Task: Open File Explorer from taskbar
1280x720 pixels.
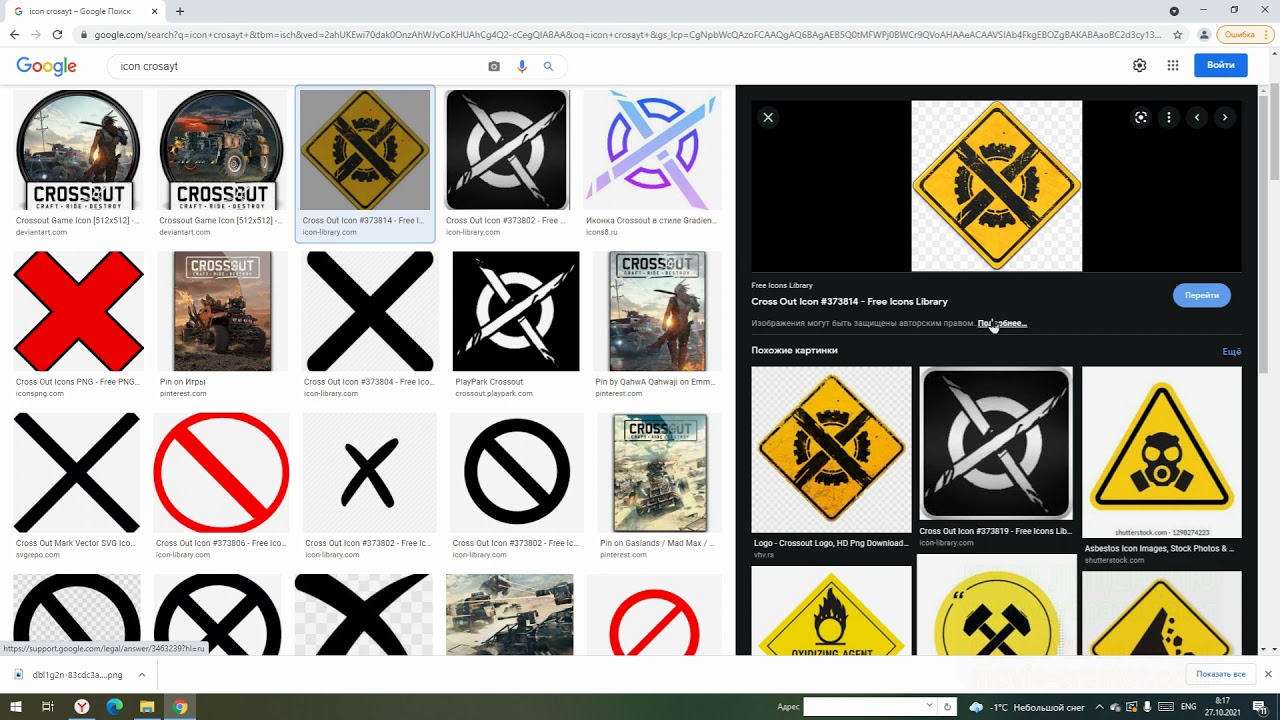Action: tap(147, 707)
